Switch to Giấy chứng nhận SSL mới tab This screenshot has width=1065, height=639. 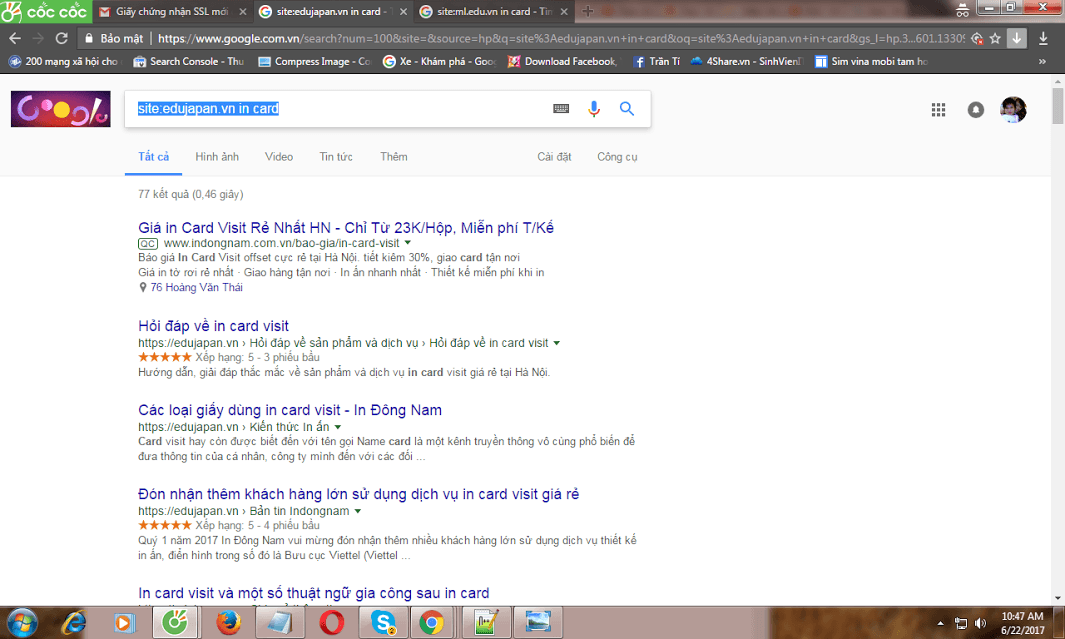coord(172,12)
